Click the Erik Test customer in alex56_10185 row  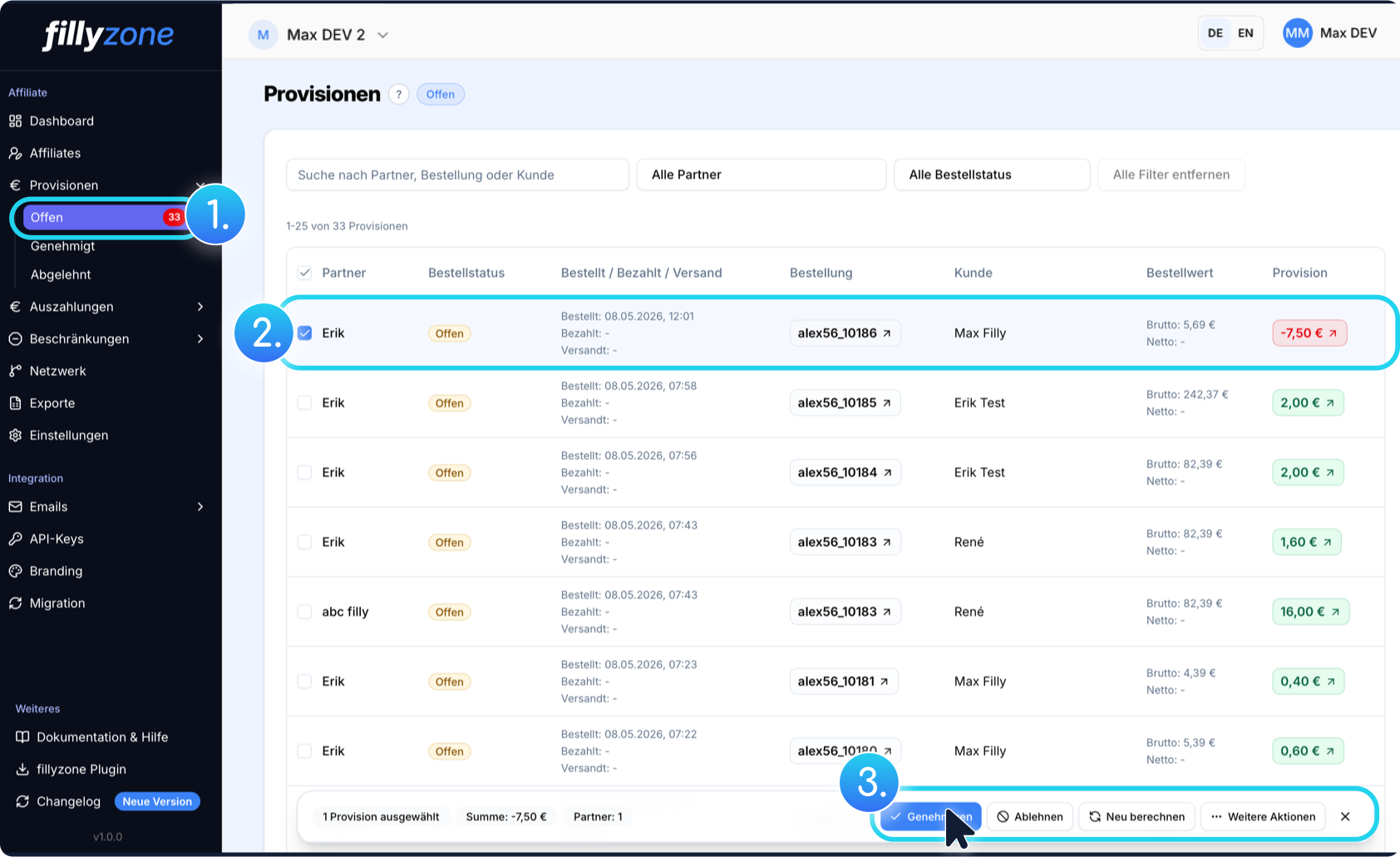[979, 403]
